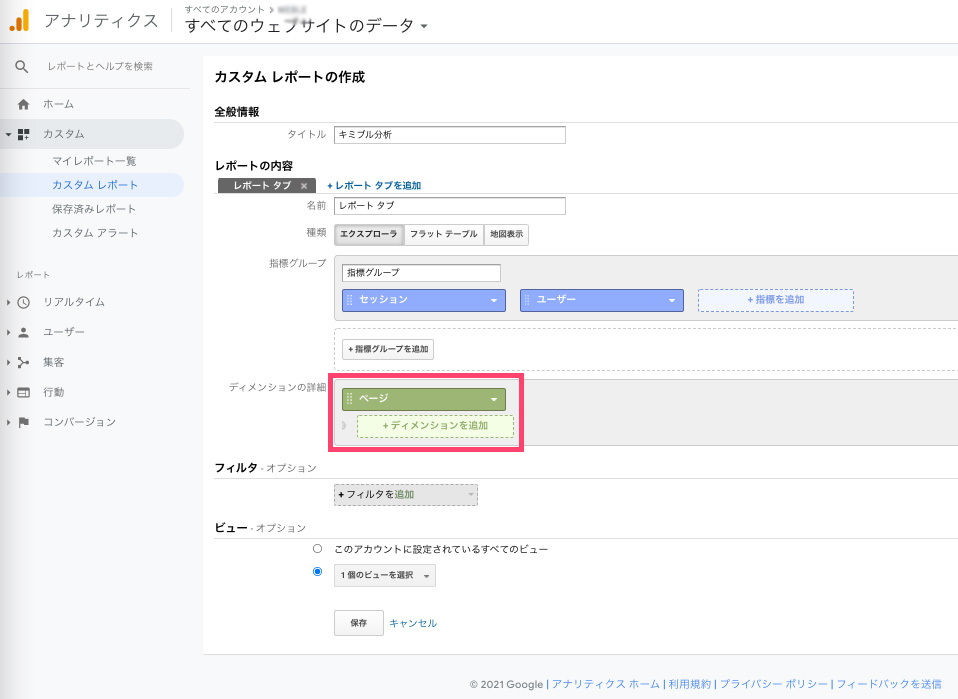The width and height of the screenshot is (958, 699).
Task: Close the レポート タブ with its x icon
Action: pos(304,186)
